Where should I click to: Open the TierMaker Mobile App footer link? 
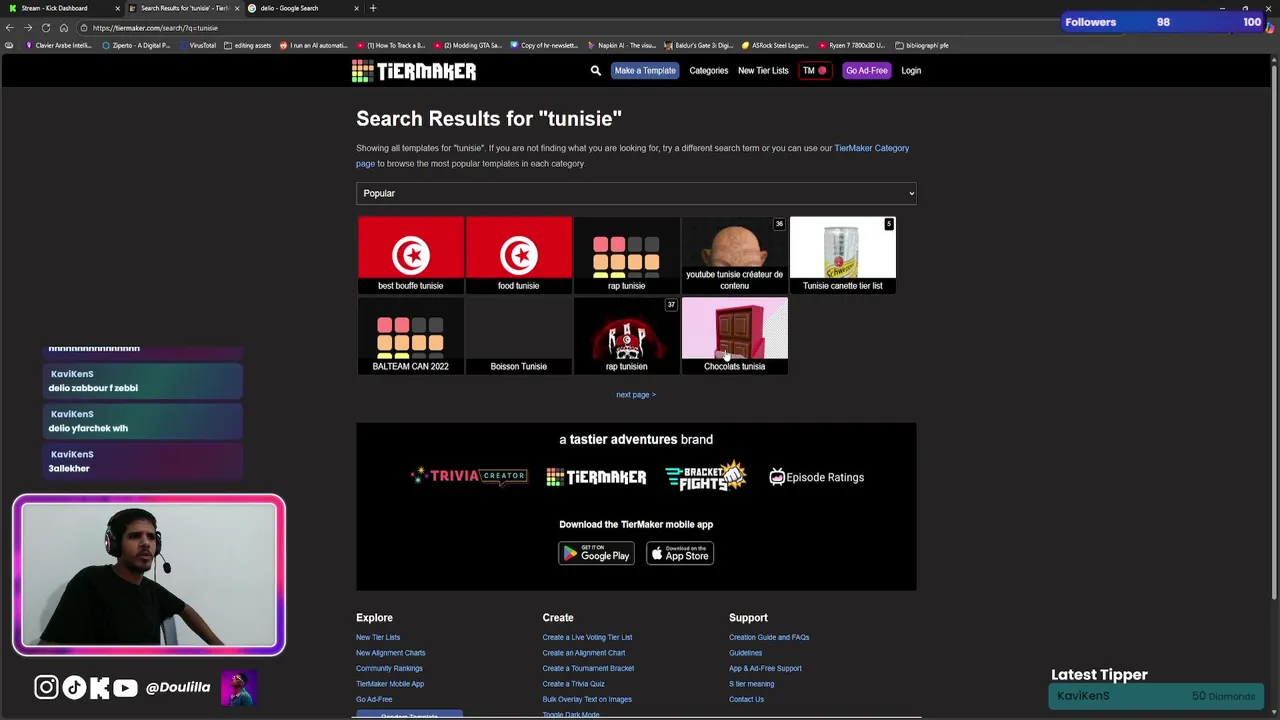pos(390,684)
